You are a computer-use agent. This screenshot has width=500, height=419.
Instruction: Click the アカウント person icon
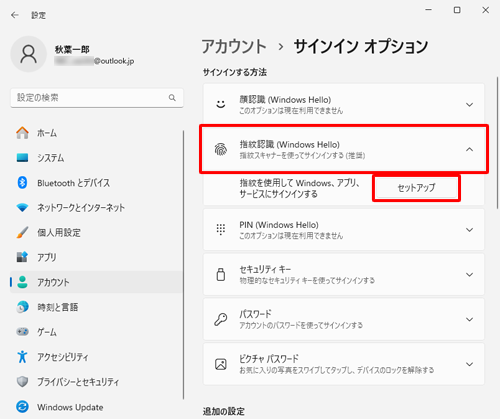click(22, 282)
